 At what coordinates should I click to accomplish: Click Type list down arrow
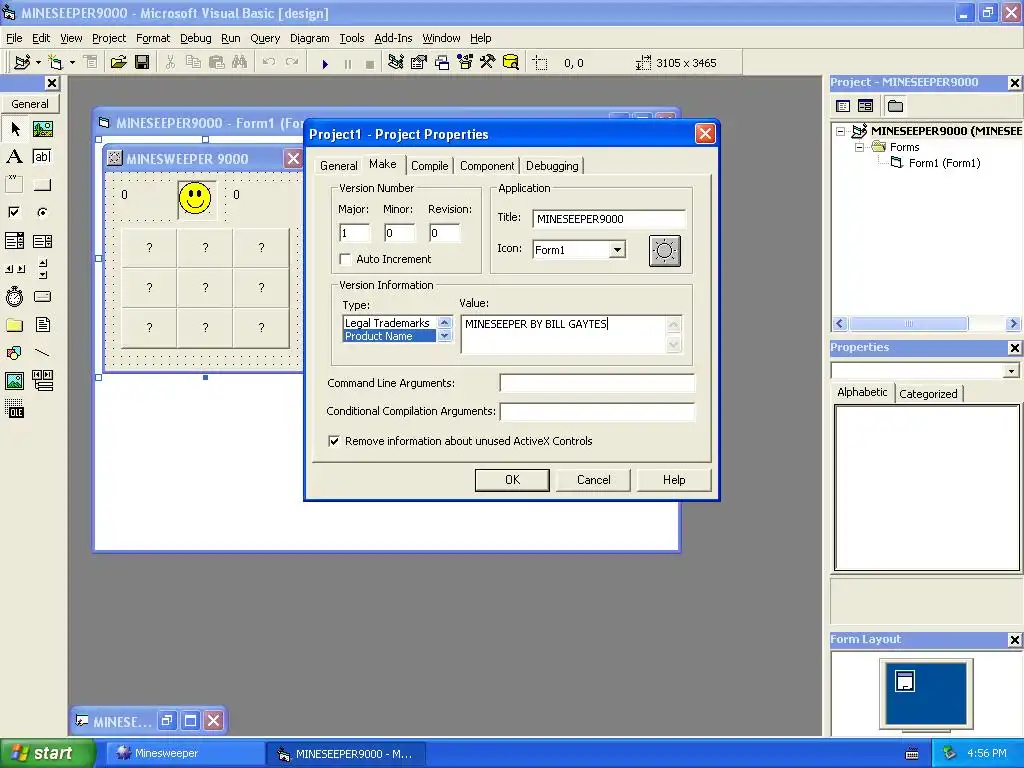445,336
